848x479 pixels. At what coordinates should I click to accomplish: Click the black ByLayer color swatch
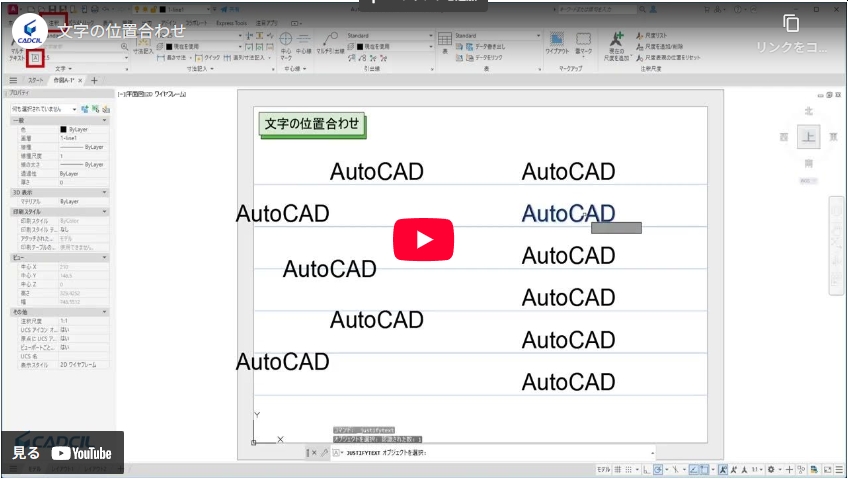[x=63, y=130]
